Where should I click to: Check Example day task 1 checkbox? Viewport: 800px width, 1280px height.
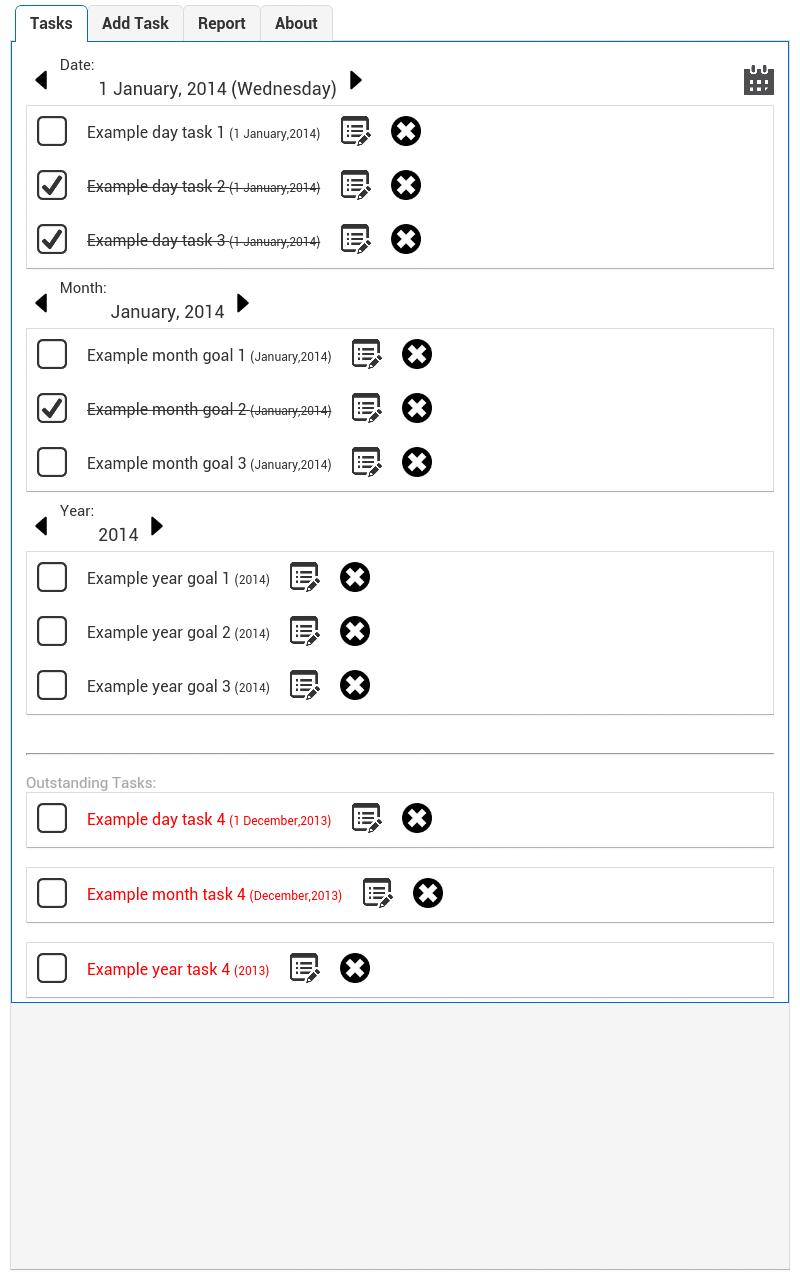[52, 131]
